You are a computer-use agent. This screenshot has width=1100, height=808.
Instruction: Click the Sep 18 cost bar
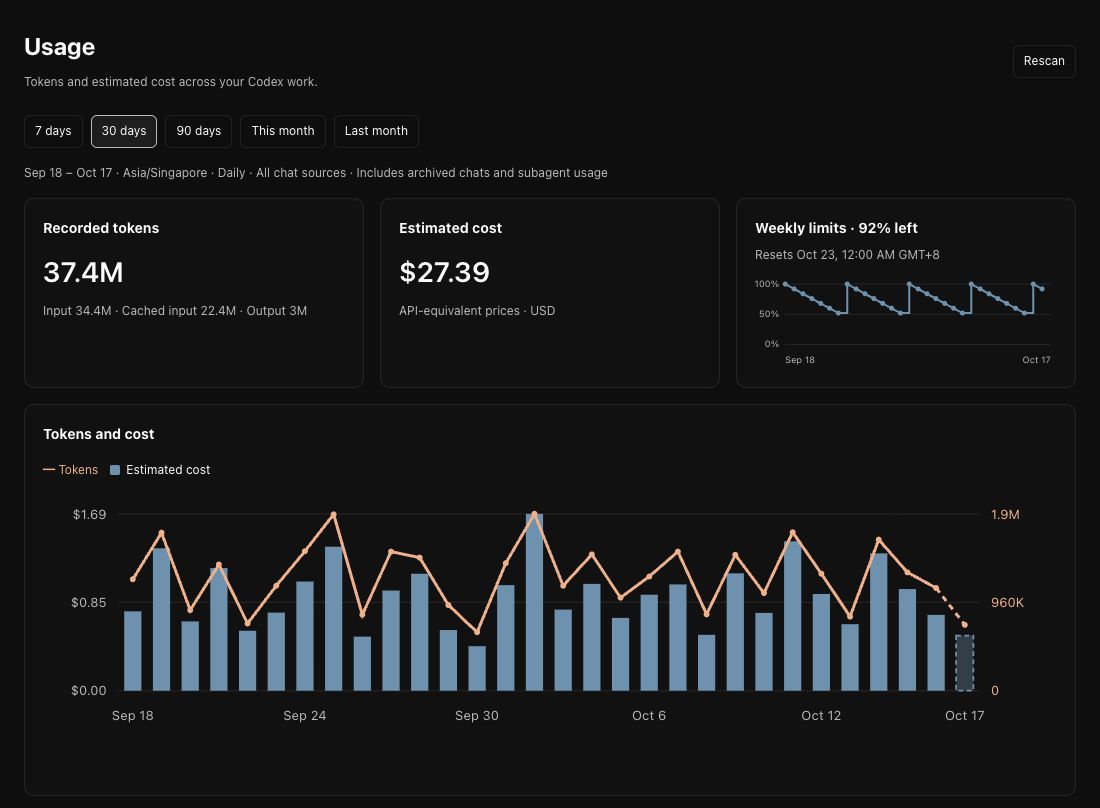coord(133,651)
